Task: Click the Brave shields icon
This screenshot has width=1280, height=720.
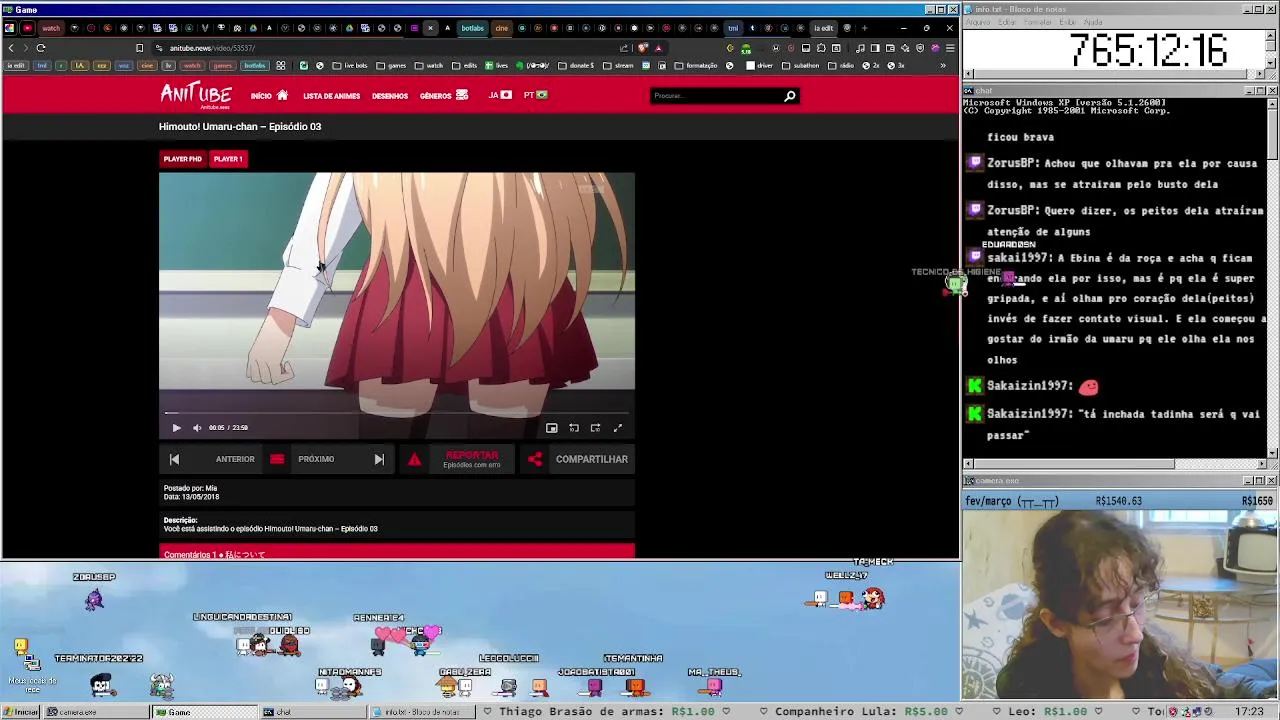Action: coord(643,48)
